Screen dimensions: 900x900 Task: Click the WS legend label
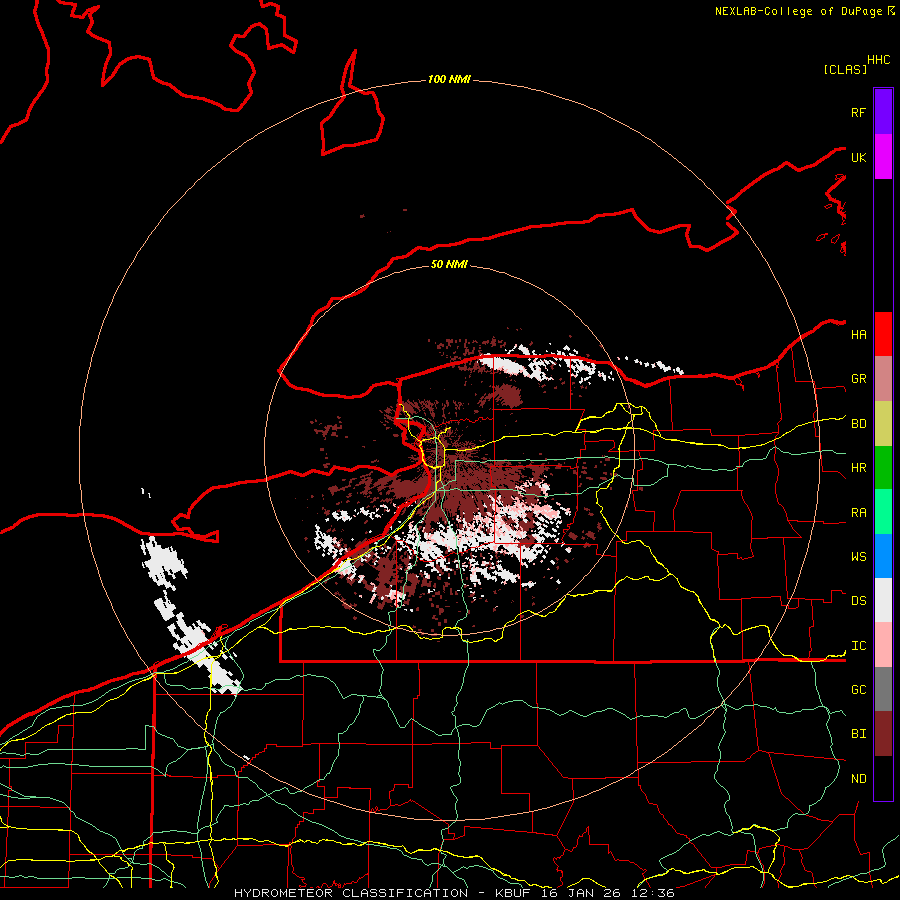click(x=858, y=556)
